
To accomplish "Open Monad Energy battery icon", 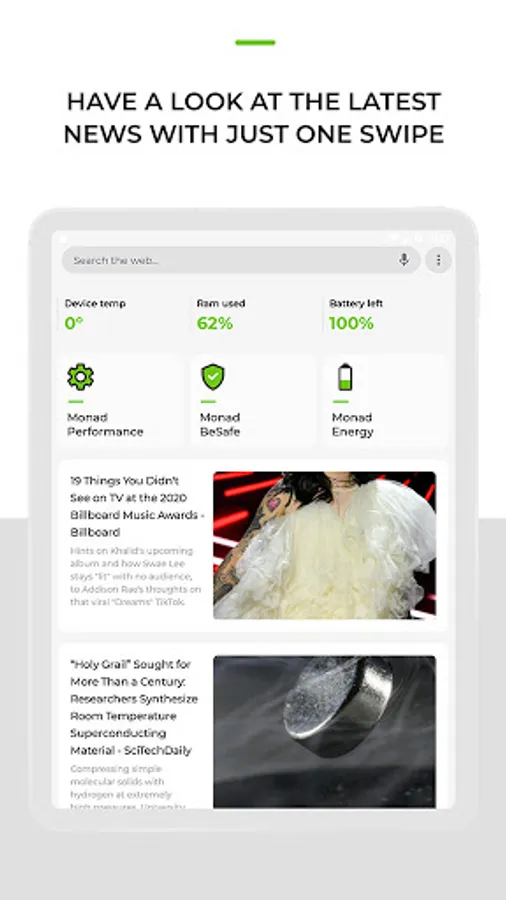I will (345, 377).
